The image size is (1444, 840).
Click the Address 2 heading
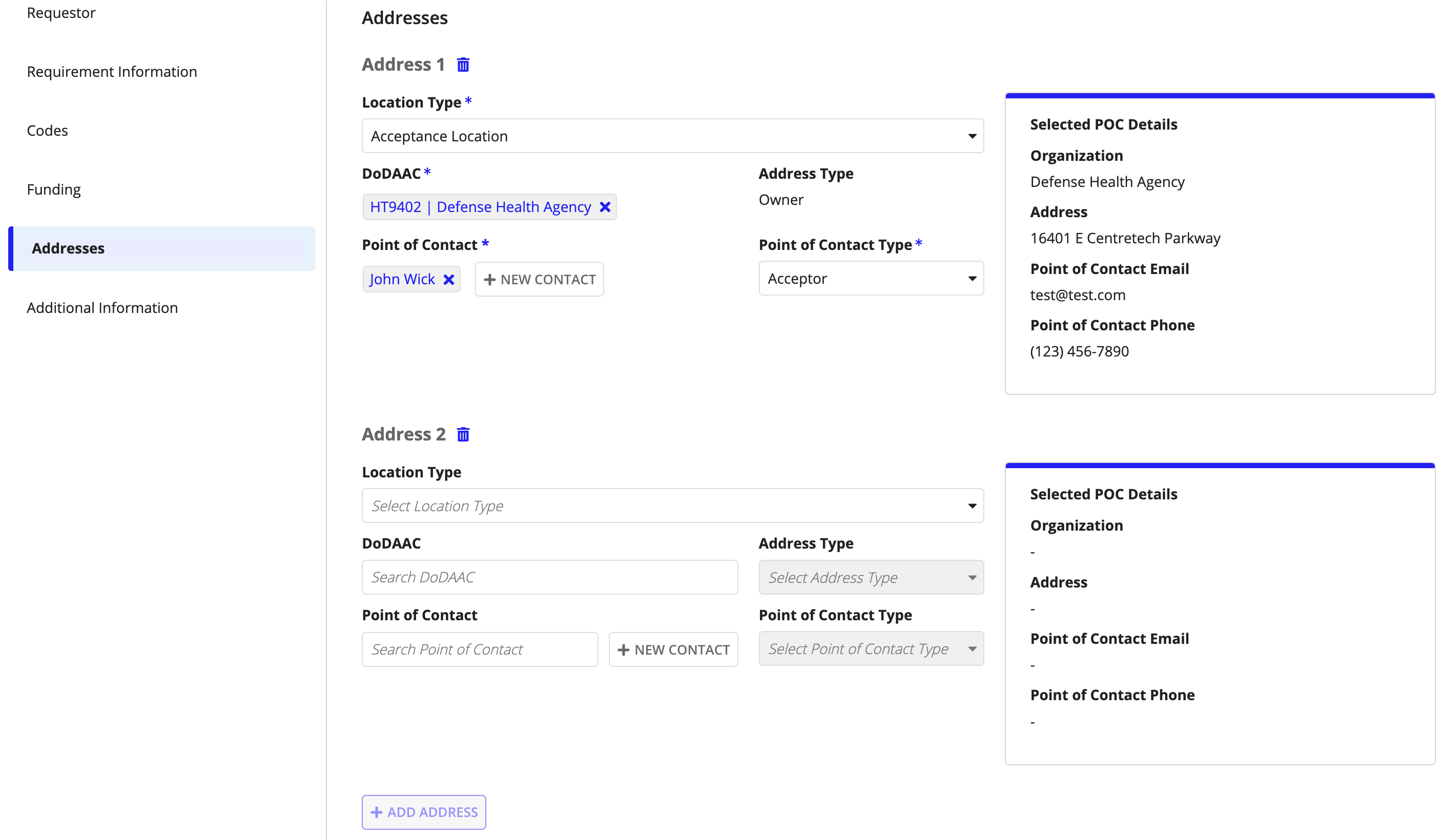[x=403, y=435]
